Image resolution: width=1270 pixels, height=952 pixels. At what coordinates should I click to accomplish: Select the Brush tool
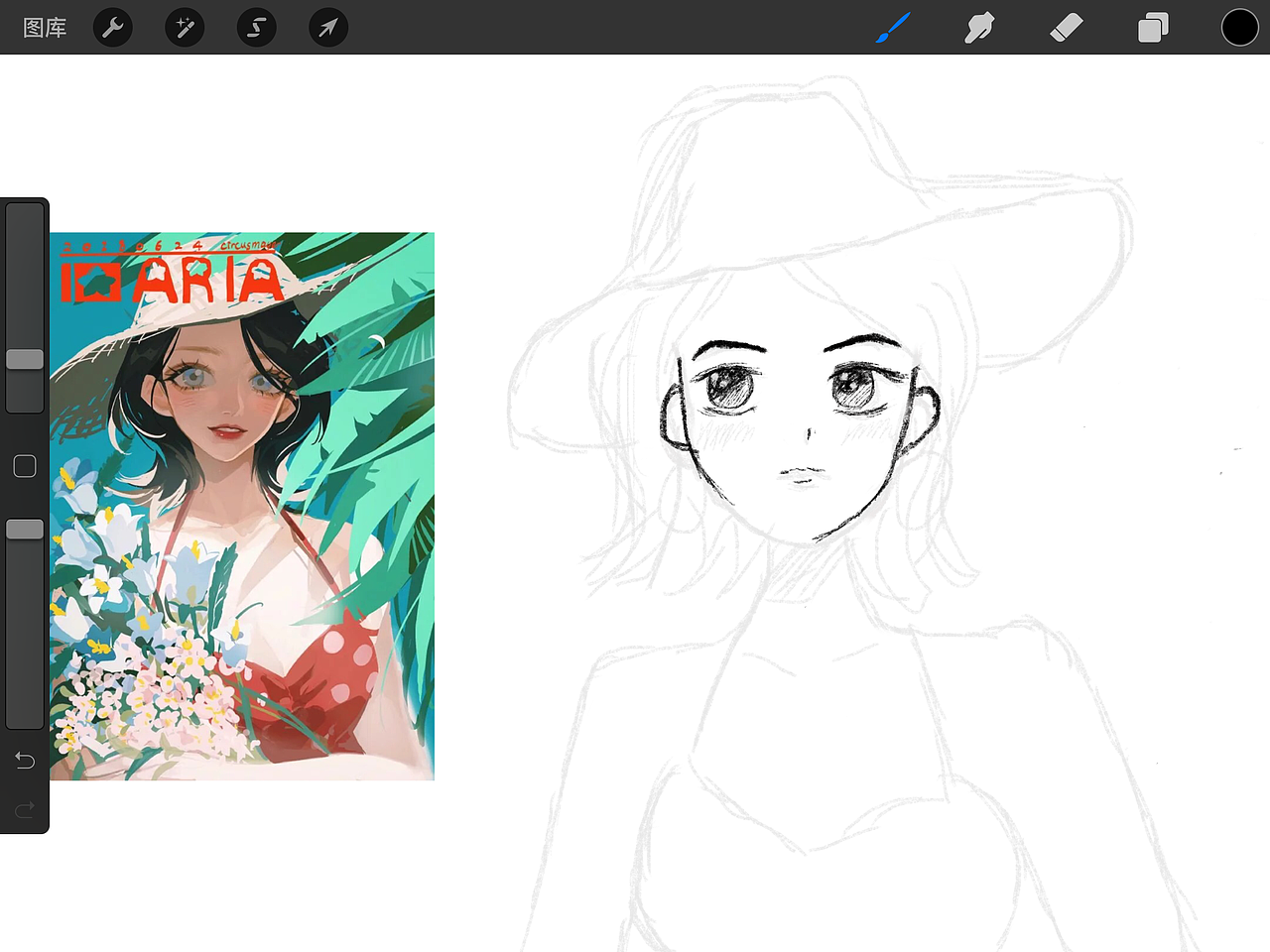893,28
